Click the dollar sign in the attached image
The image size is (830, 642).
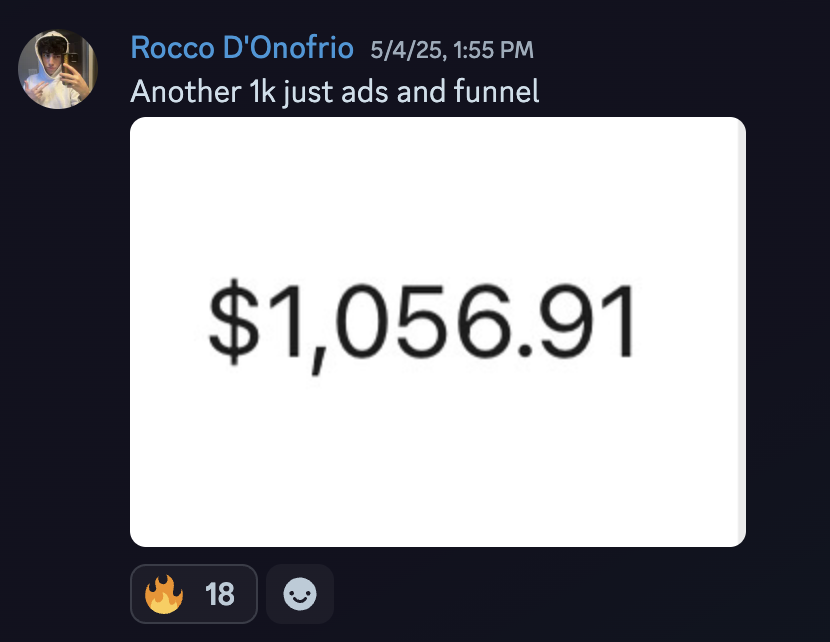[x=233, y=322]
